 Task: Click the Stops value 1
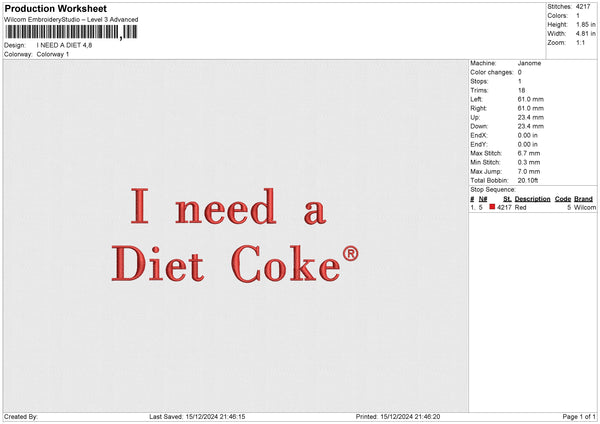tap(520, 81)
